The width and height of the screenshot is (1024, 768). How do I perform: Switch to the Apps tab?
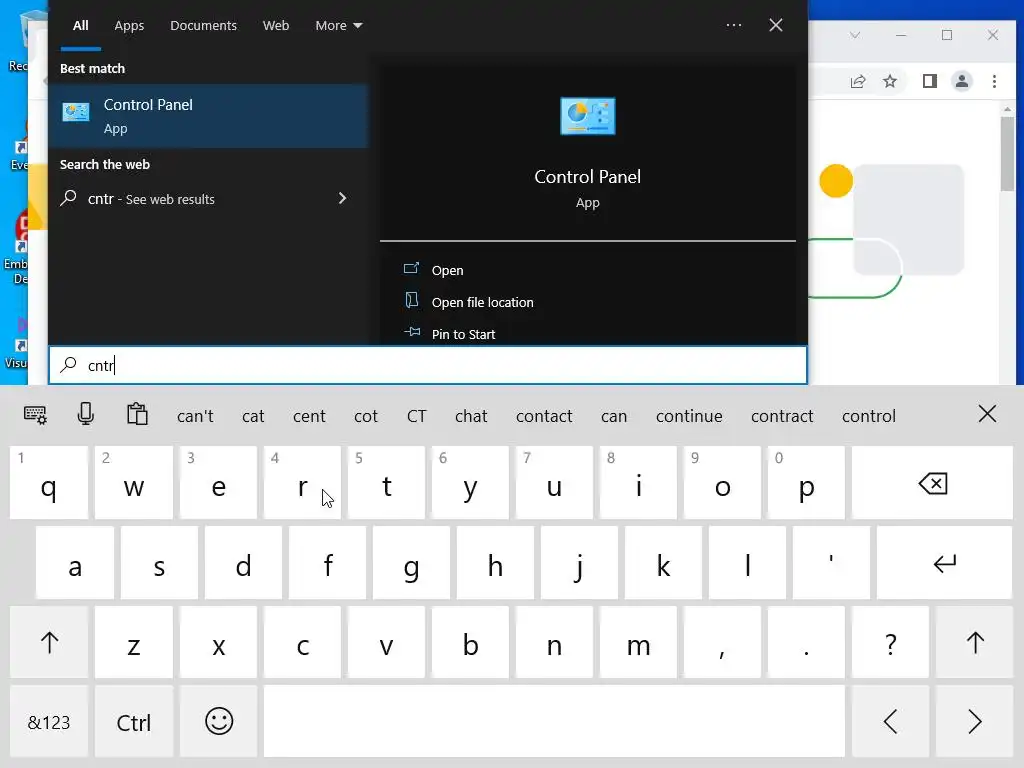(x=129, y=25)
